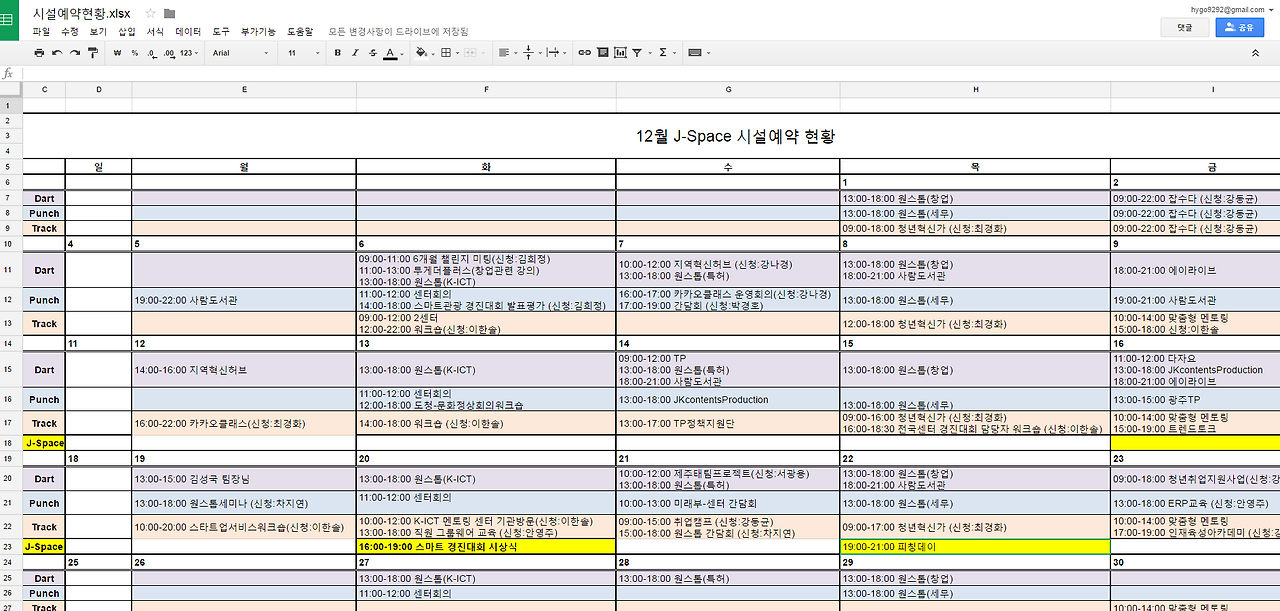The image size is (1280, 611).
Task: Select cell 13:00-18:00 JKcontentsProduction in Punch row
Action: (x=728, y=399)
